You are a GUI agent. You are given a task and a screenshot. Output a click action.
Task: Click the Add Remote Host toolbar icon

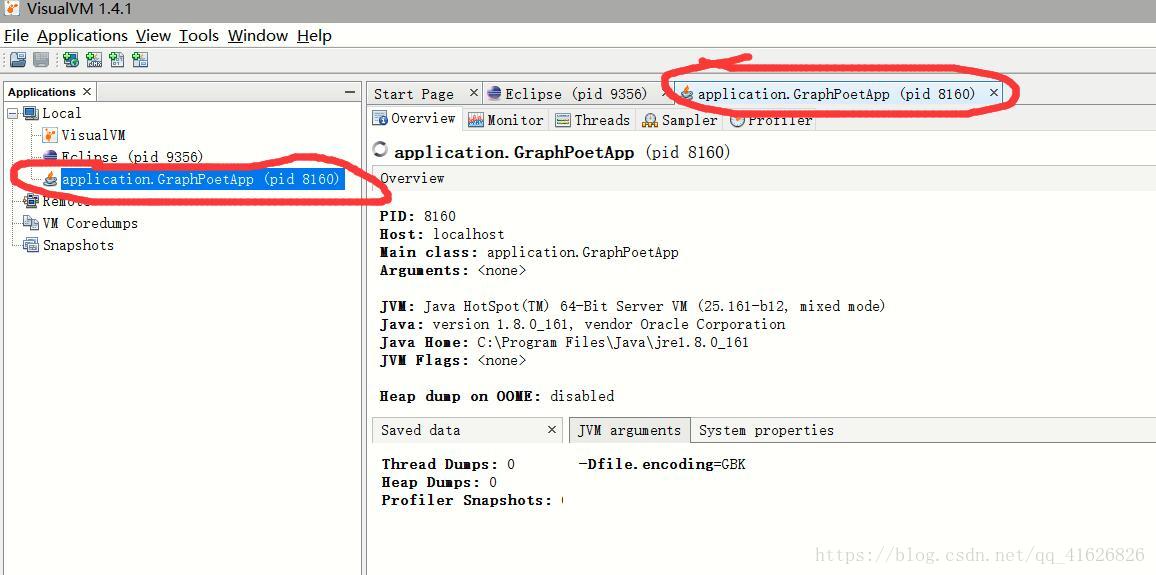(71, 60)
